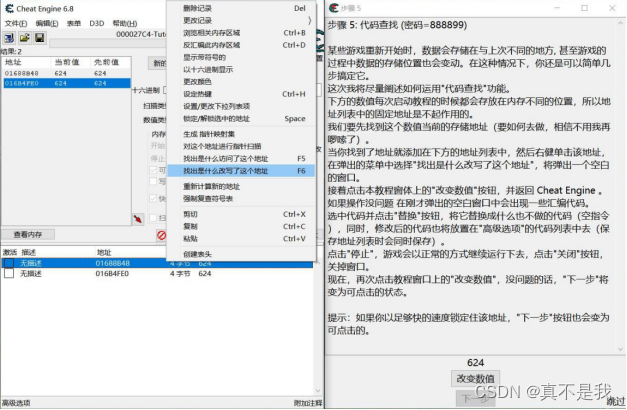Click the open process computer icon
Screen dimensions: 627x410
9,38
